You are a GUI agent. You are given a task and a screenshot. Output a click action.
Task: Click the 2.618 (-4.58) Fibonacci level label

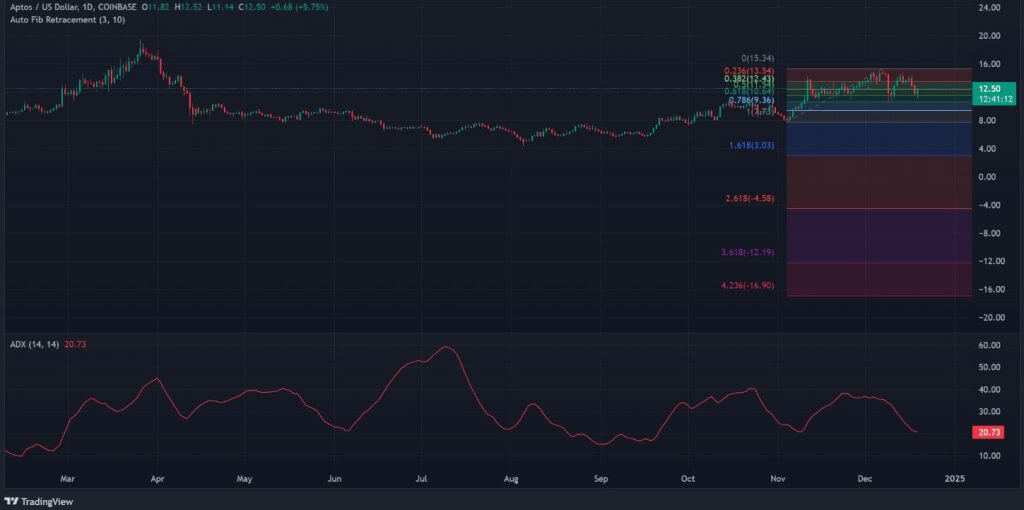(750, 199)
